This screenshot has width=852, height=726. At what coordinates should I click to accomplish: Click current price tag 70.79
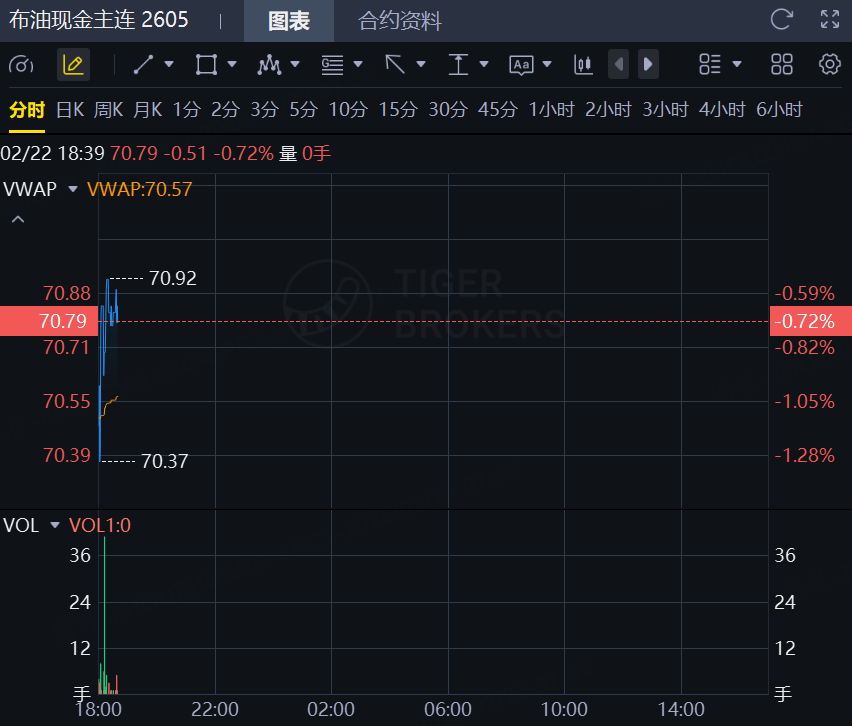pos(49,321)
